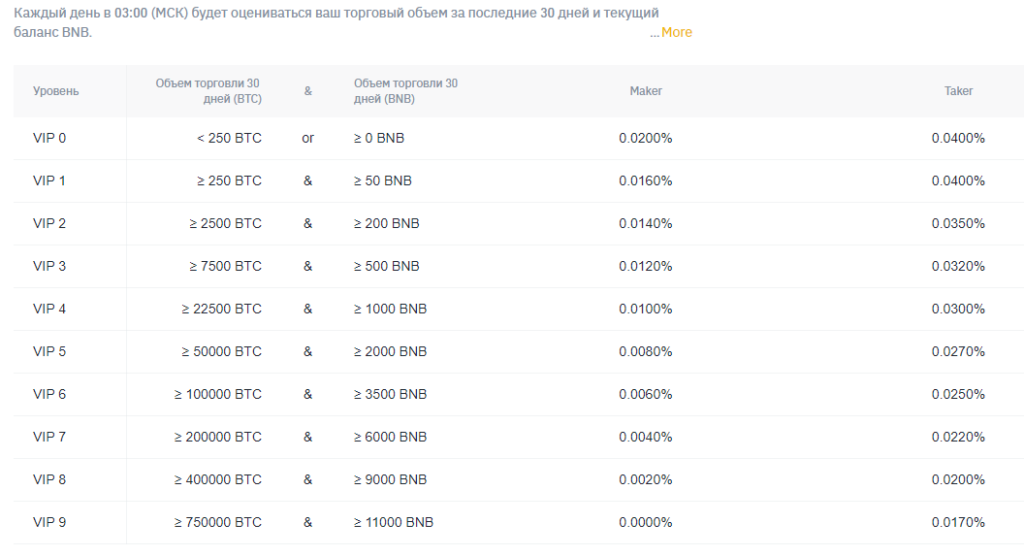Screen dimensions: 1024x556
Task: Click the < 250 BTC cell
Action: 229,139
